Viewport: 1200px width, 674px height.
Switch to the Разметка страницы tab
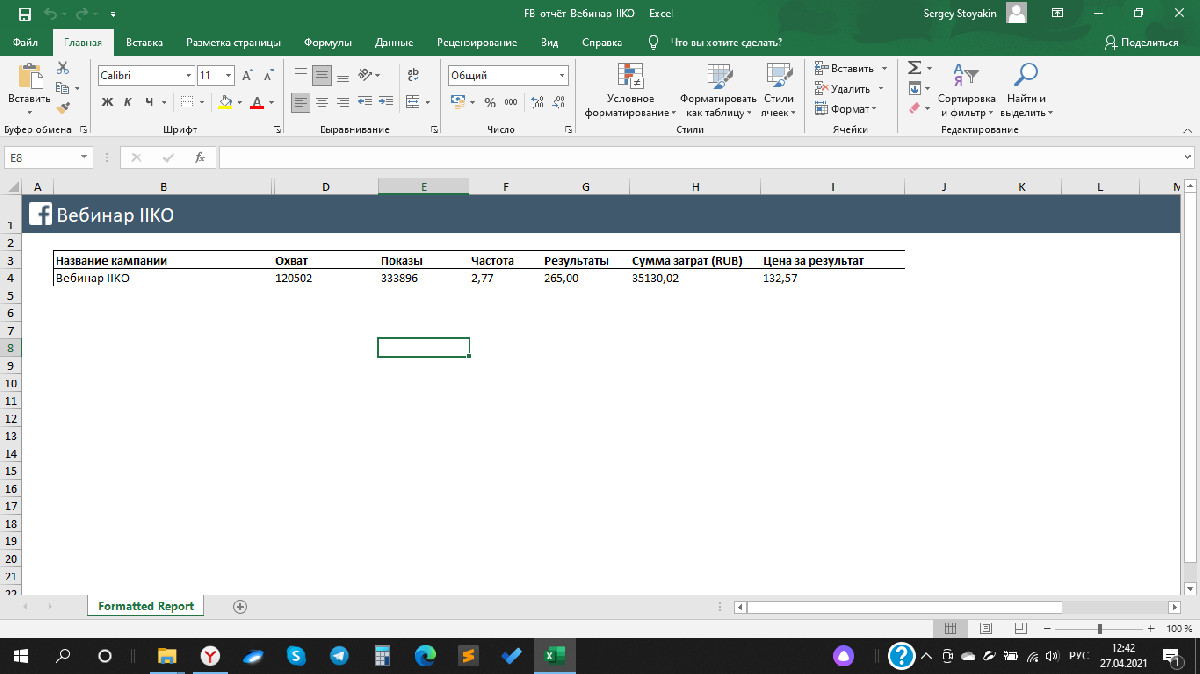coord(233,43)
